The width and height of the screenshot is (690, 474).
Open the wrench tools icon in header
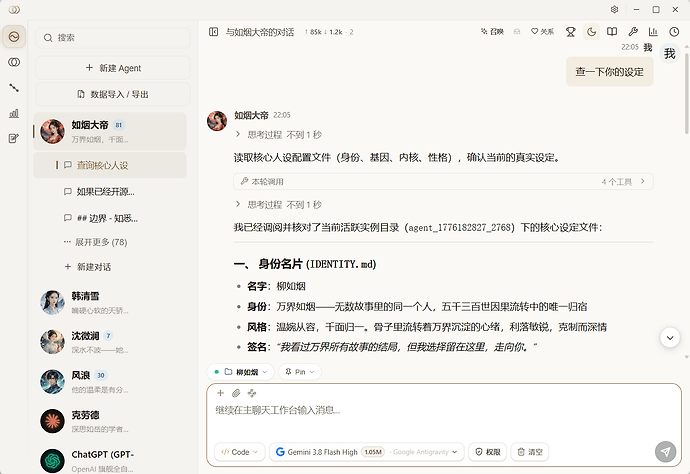click(633, 32)
